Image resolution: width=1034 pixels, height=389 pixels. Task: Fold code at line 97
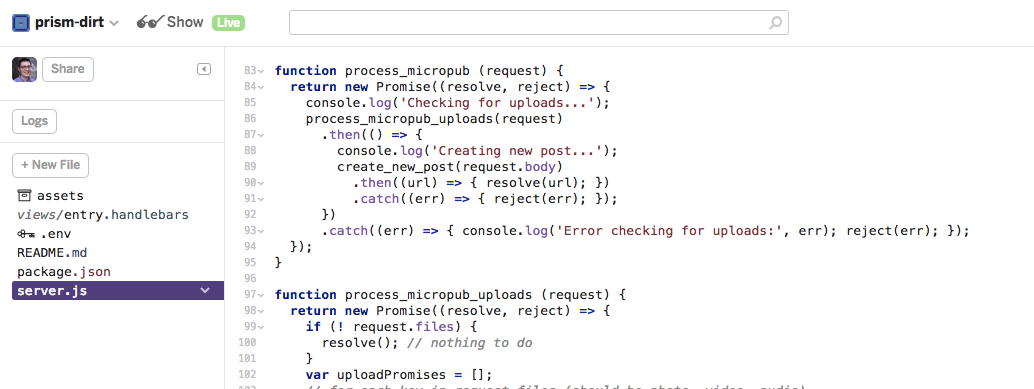point(260,295)
